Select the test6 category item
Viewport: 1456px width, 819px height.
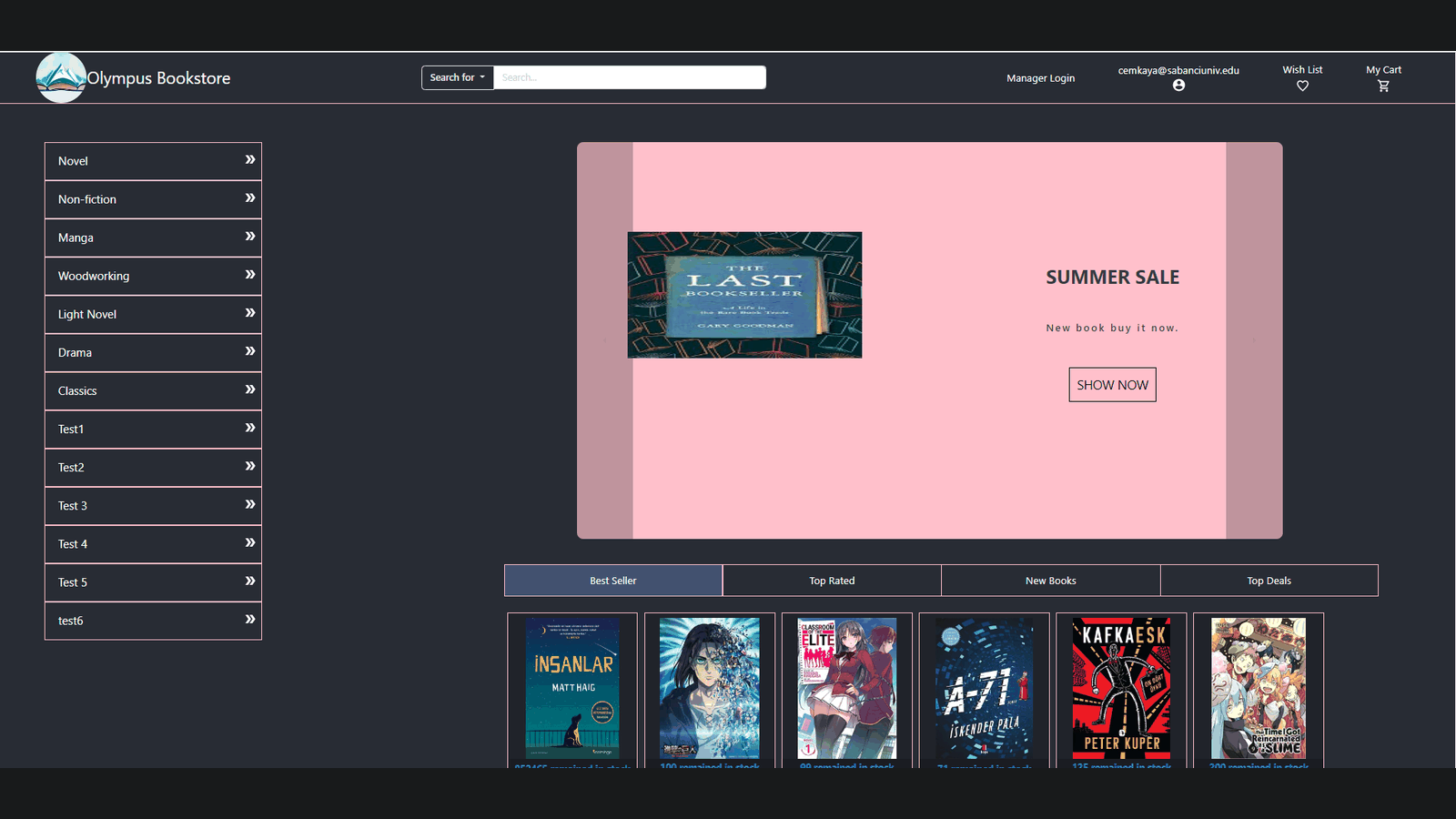(153, 621)
